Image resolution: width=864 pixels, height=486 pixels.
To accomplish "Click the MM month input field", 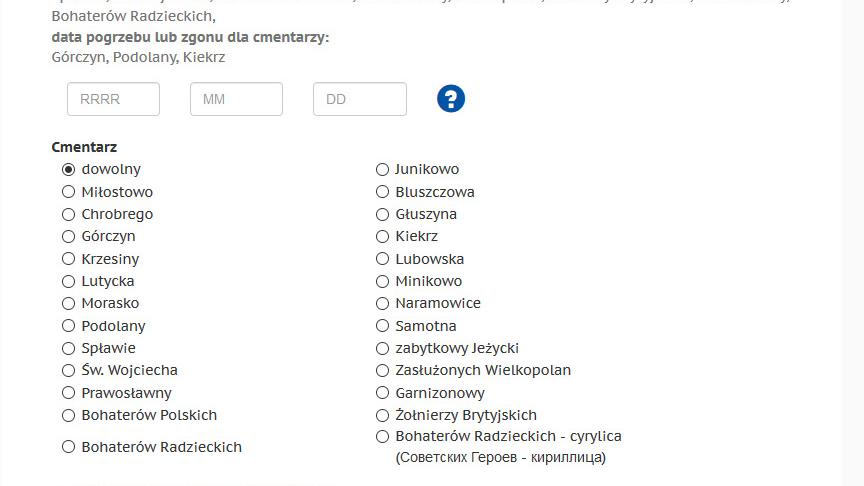I will point(236,99).
